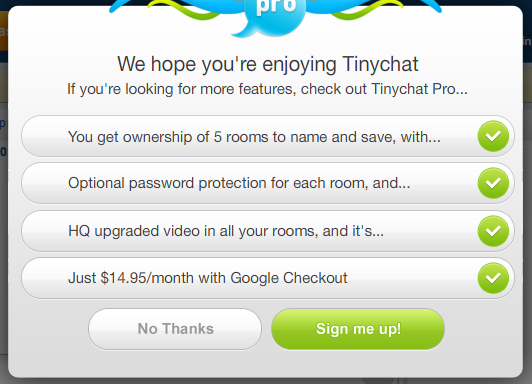Viewport: 532px width, 384px height.
Task: Click the green swoosh right of Pro logo
Action: pos(366,10)
